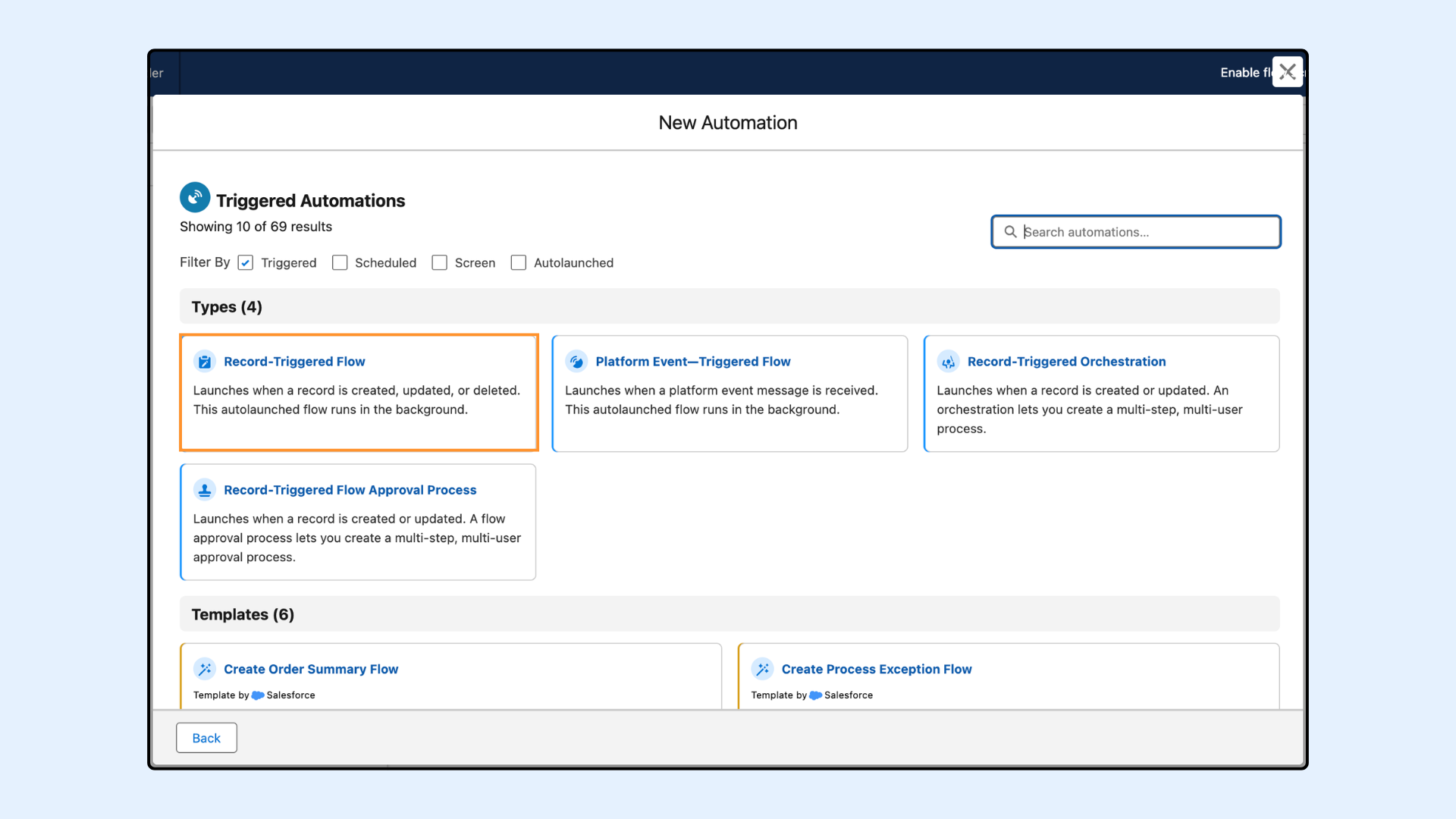
Task: Select the Platform Event-Triggered Flow card description
Action: coord(720,400)
